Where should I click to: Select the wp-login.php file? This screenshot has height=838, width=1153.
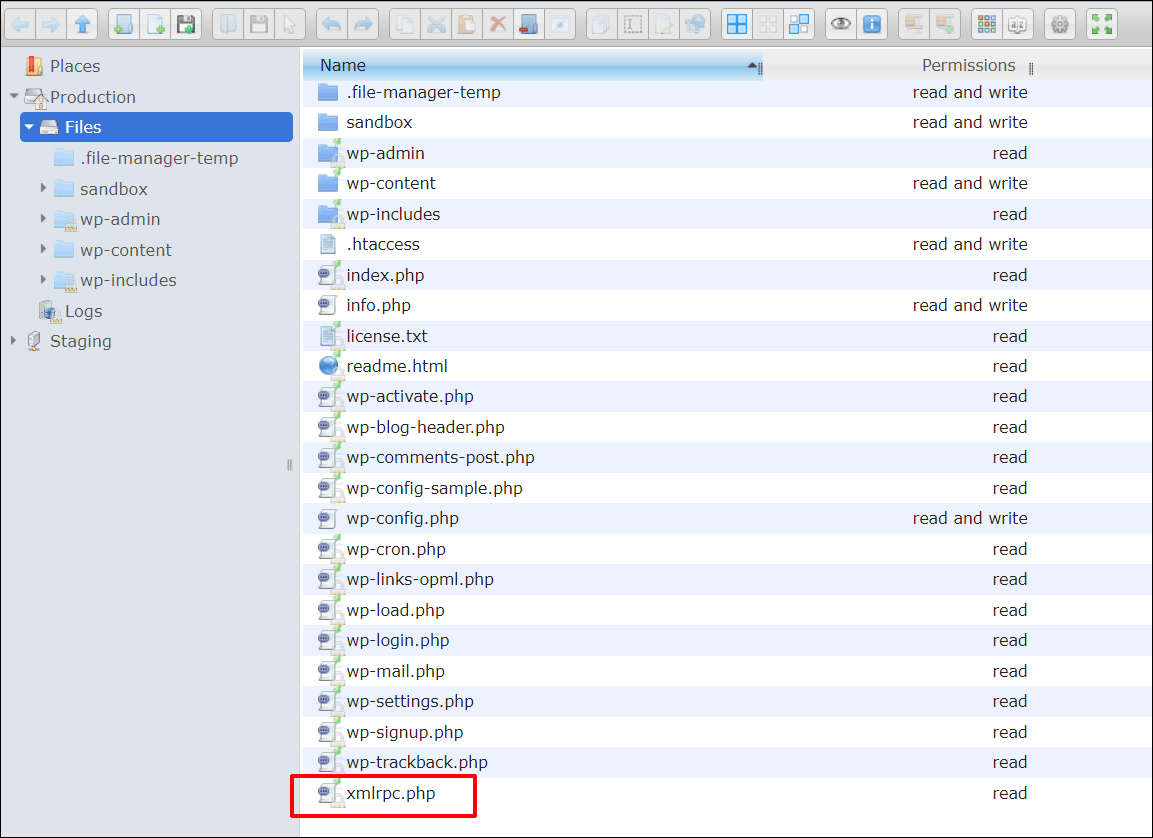click(x=727, y=640)
